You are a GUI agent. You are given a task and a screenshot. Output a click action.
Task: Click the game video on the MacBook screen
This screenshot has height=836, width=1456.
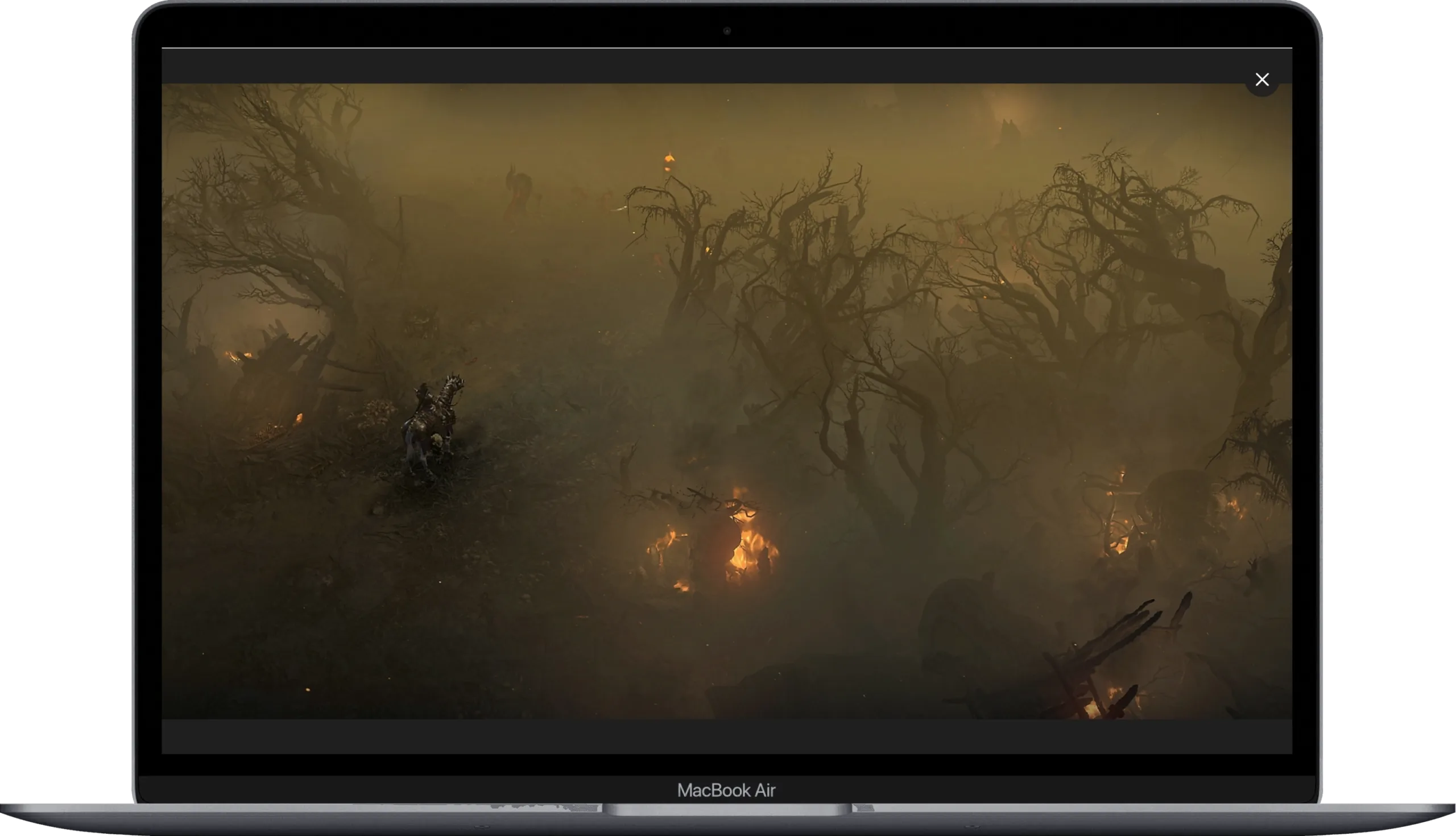726,401
